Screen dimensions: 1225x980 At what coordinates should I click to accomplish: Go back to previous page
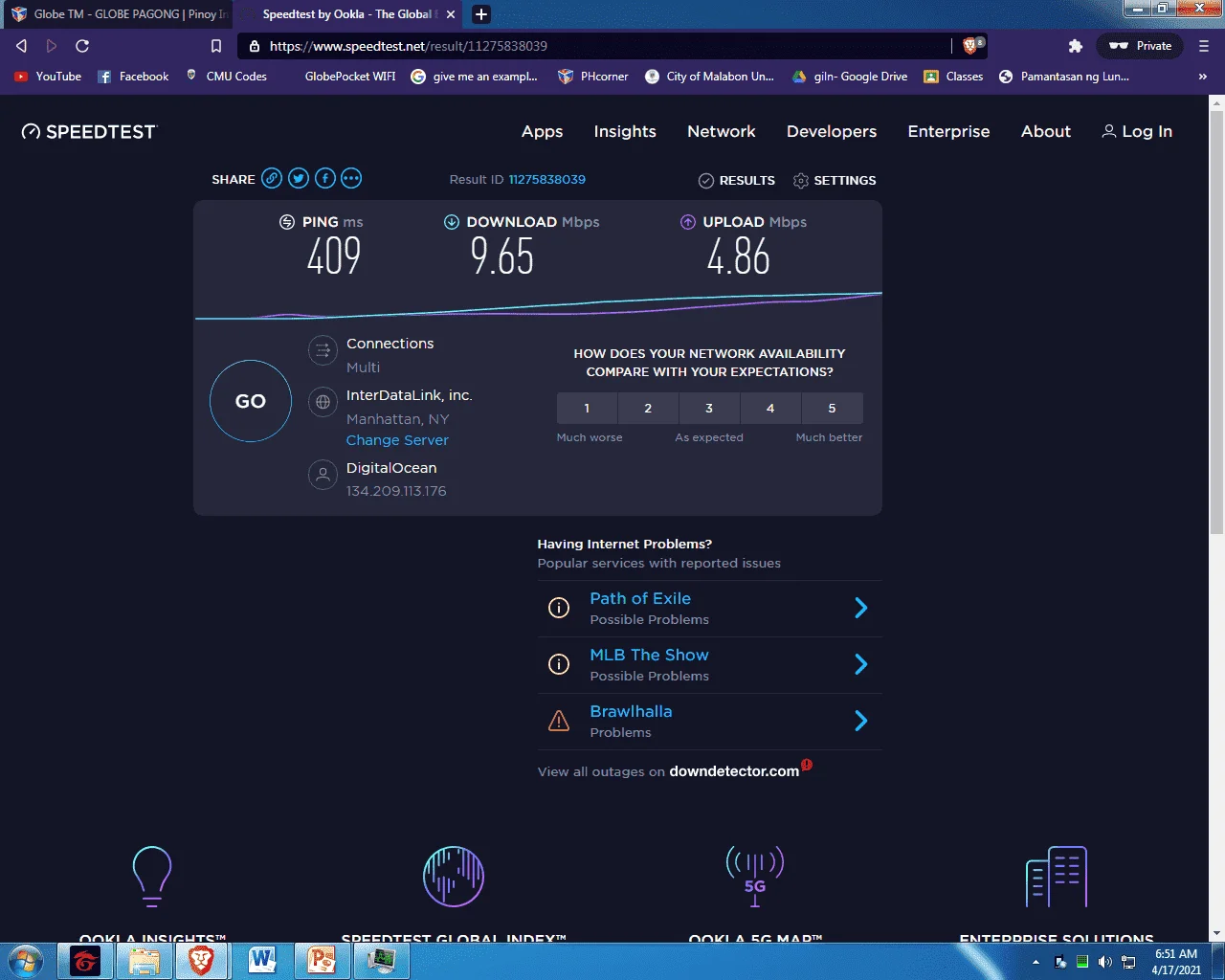point(21,46)
